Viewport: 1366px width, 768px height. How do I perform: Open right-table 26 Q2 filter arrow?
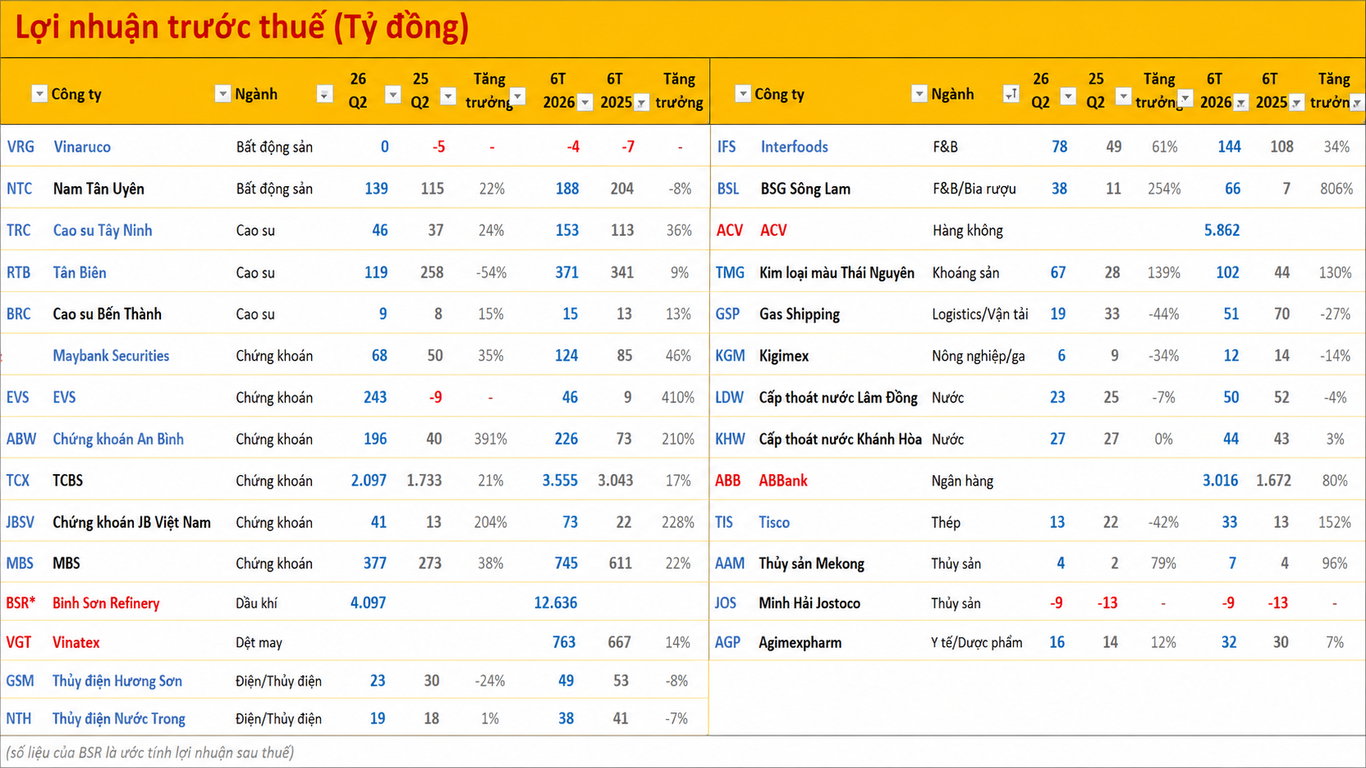coord(1068,97)
